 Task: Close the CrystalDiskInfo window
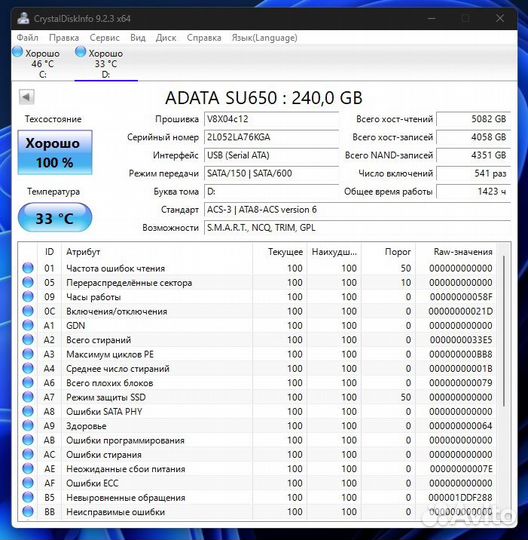[x=500, y=18]
